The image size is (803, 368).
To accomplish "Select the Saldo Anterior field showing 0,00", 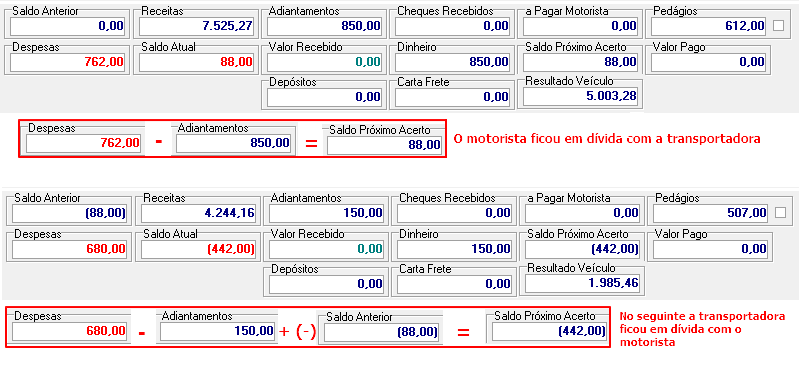I will pos(68,26).
